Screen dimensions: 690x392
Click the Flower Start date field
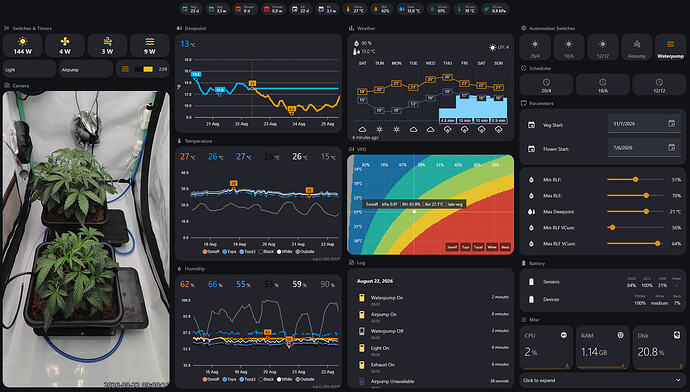coord(644,148)
